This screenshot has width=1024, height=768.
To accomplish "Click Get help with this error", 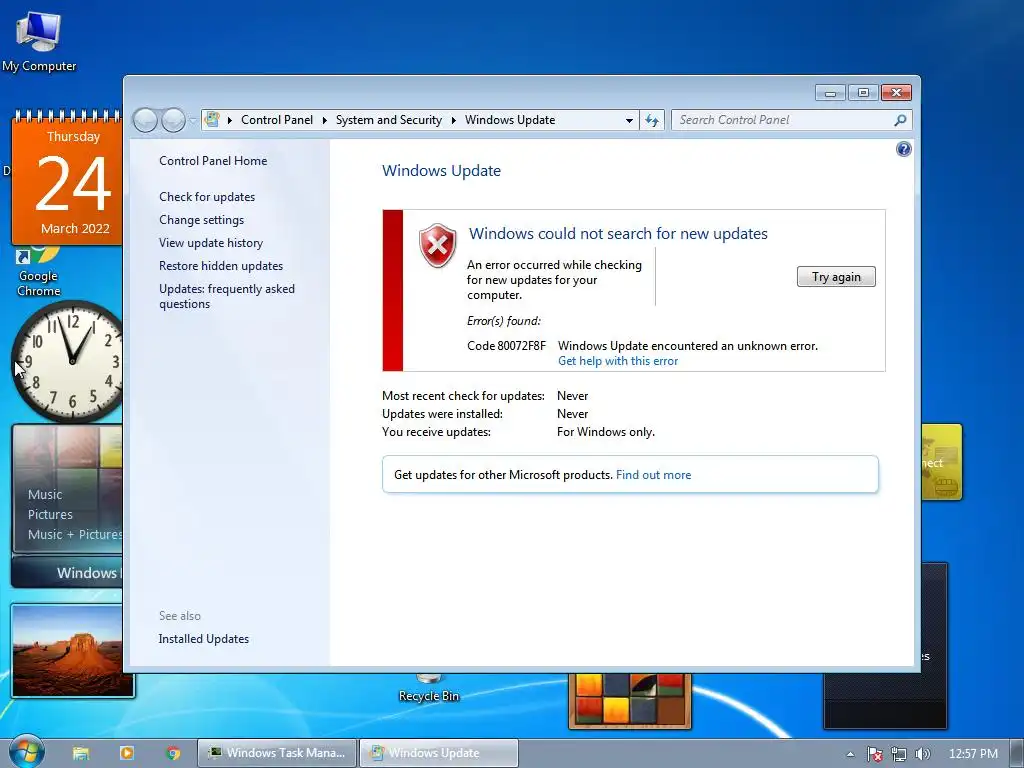I will tap(618, 361).
